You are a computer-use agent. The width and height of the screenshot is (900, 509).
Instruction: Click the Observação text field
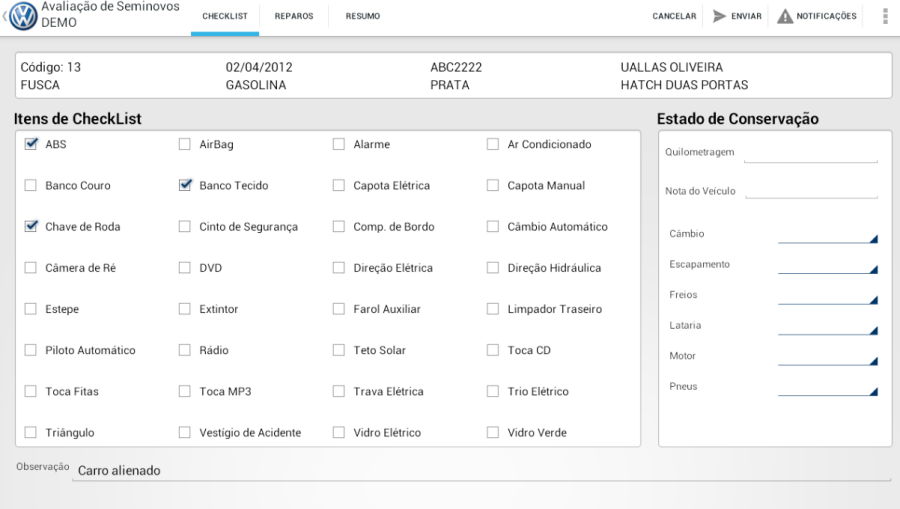pos(480,470)
